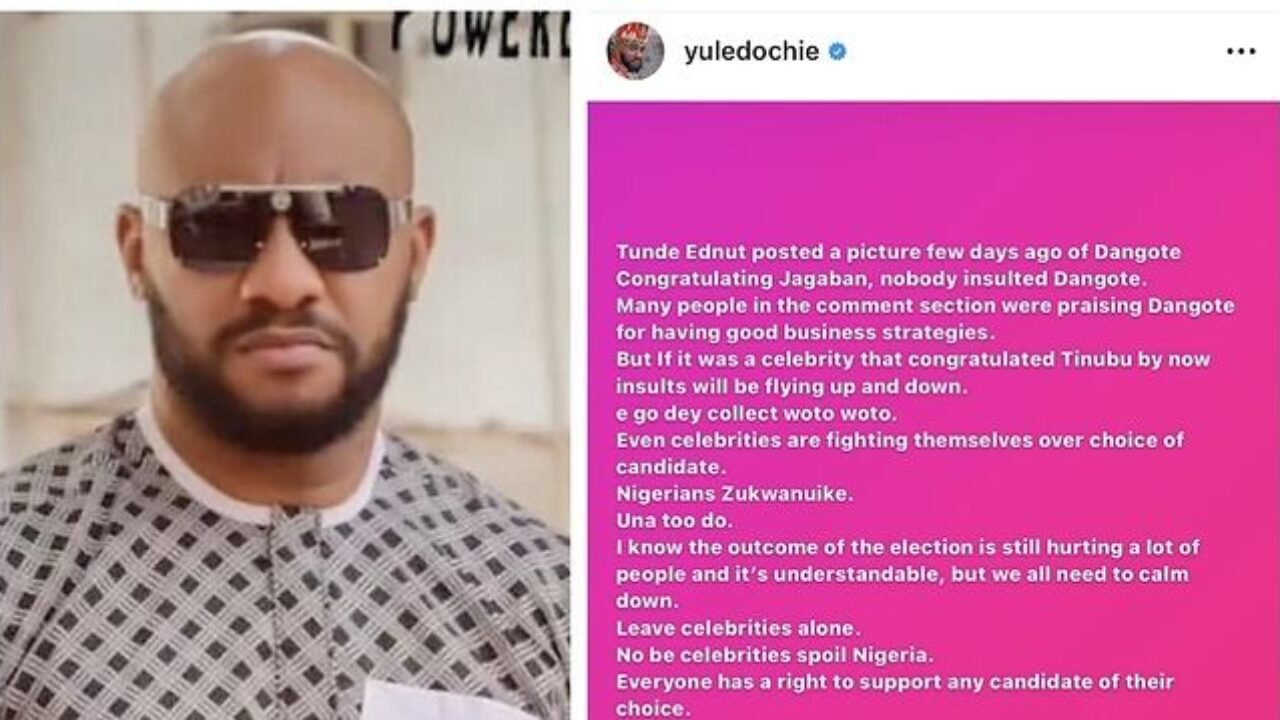Click the yuledochie profile avatar
The height and width of the screenshot is (720, 1280).
coord(635,51)
